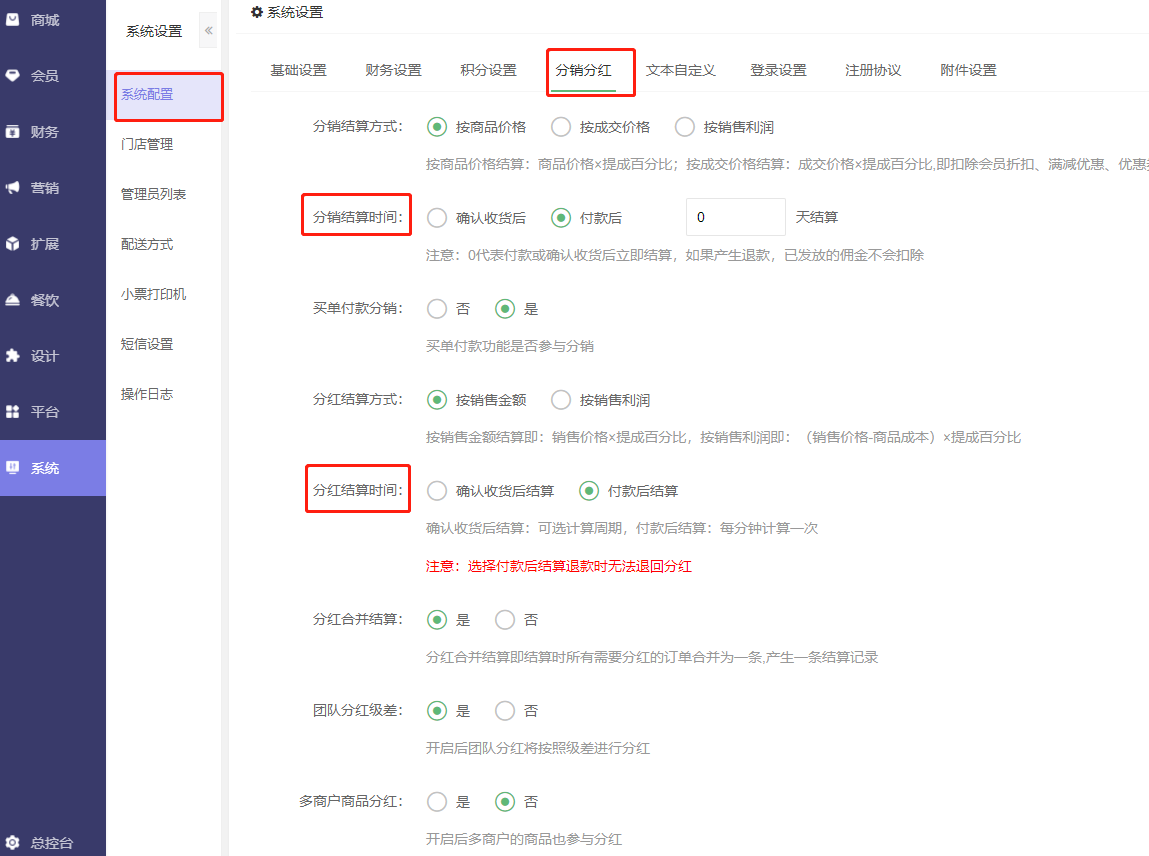Click the 扩展 extensions cube icon
This screenshot has width=1149, height=856.
(x=14, y=243)
